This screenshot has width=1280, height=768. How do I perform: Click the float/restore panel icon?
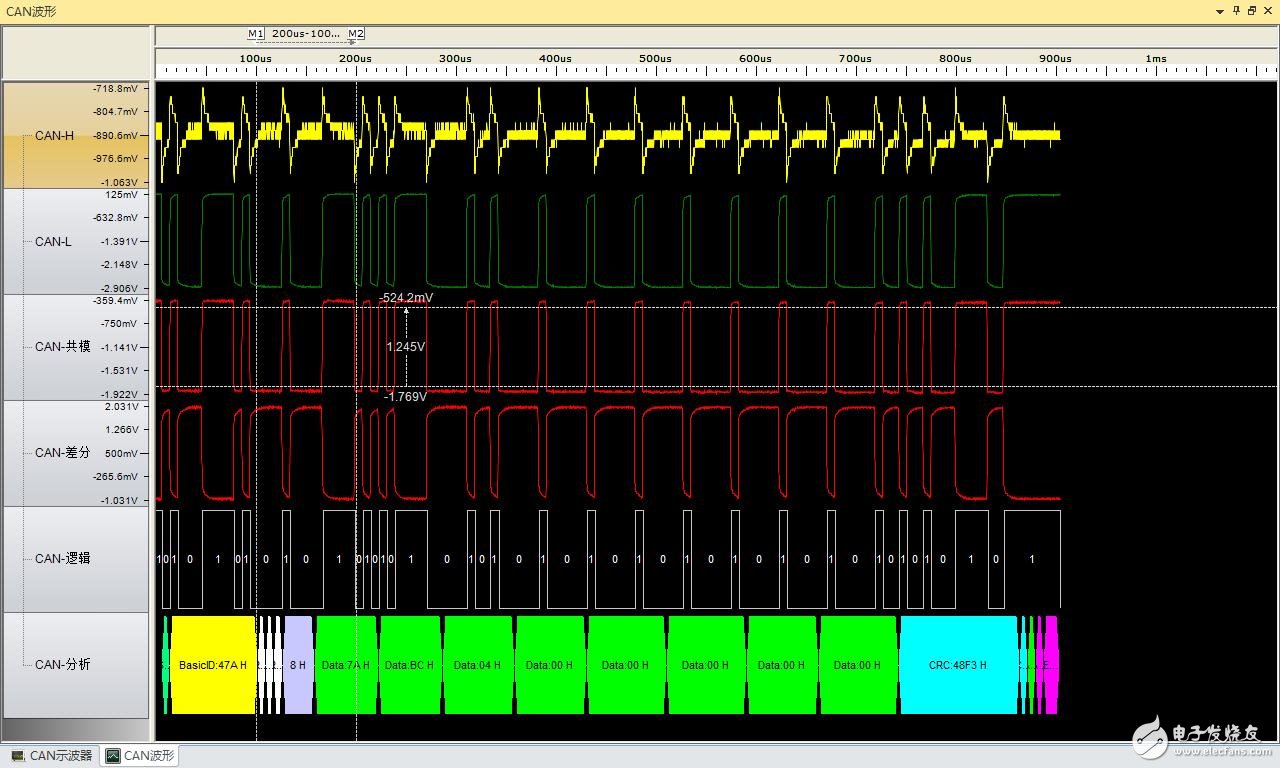(x=1251, y=11)
